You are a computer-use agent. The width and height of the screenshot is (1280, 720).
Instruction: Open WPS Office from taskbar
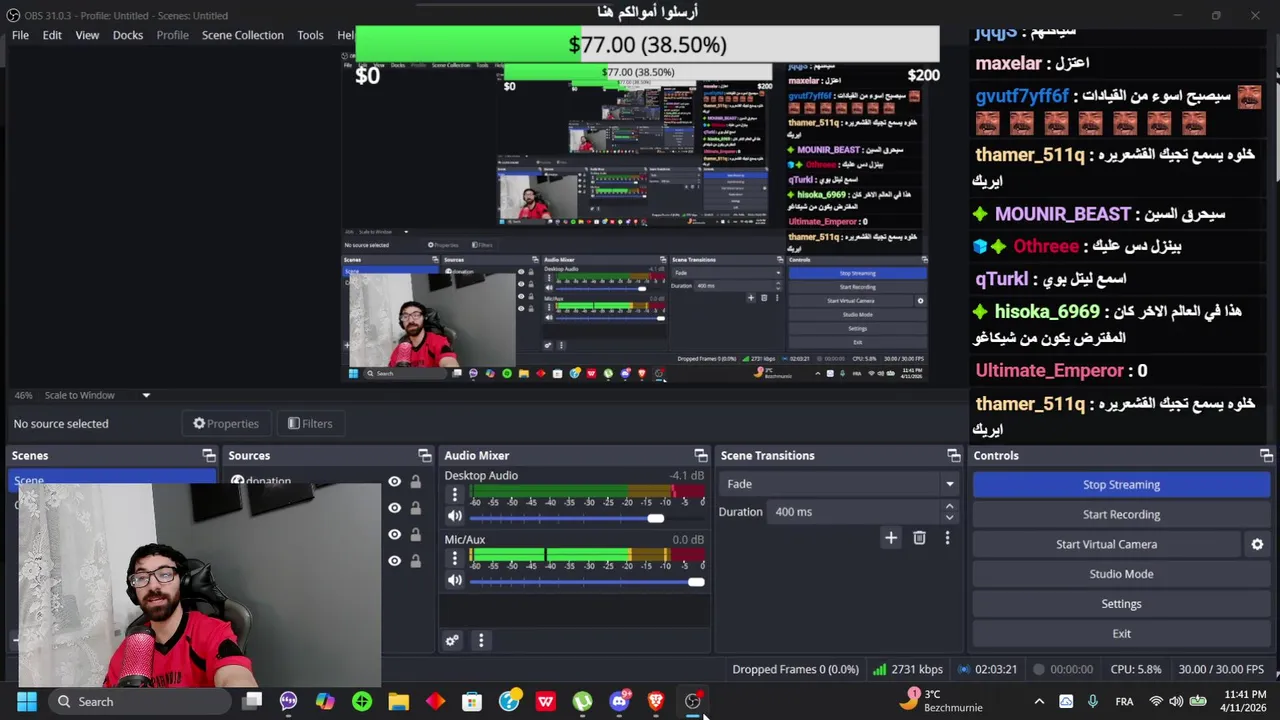546,702
